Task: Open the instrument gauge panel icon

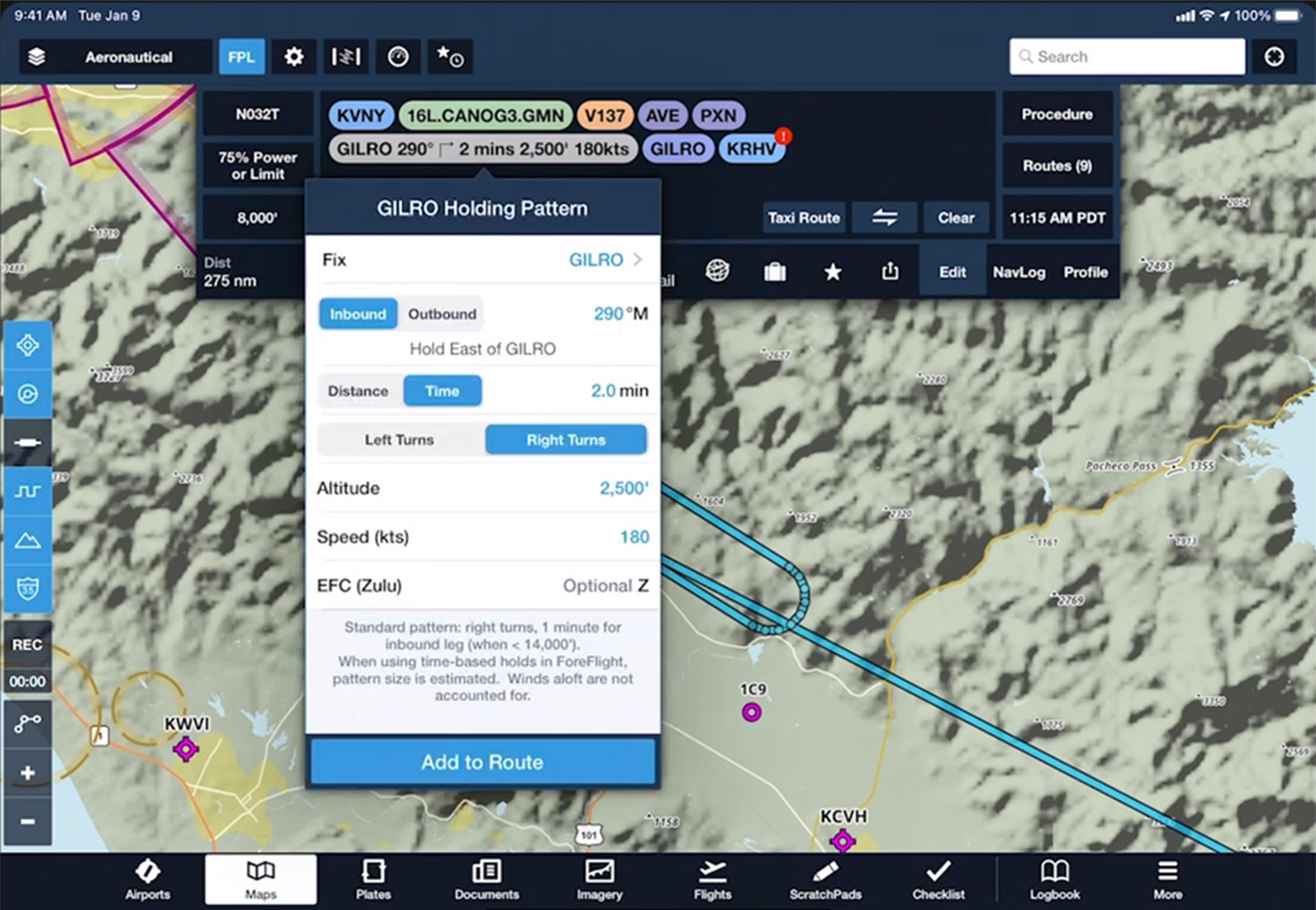Action: click(x=398, y=57)
